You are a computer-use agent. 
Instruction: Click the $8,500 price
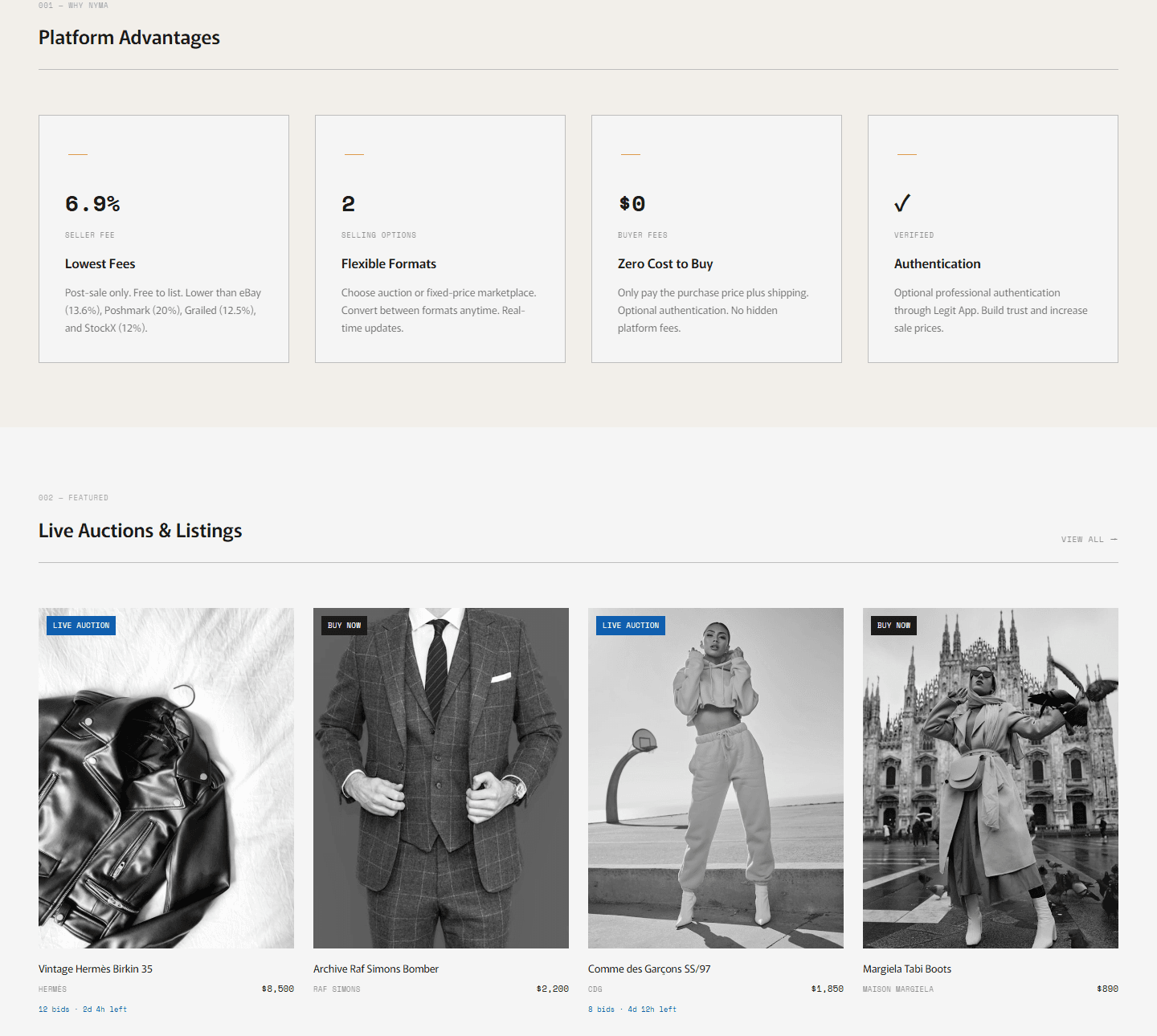278,989
